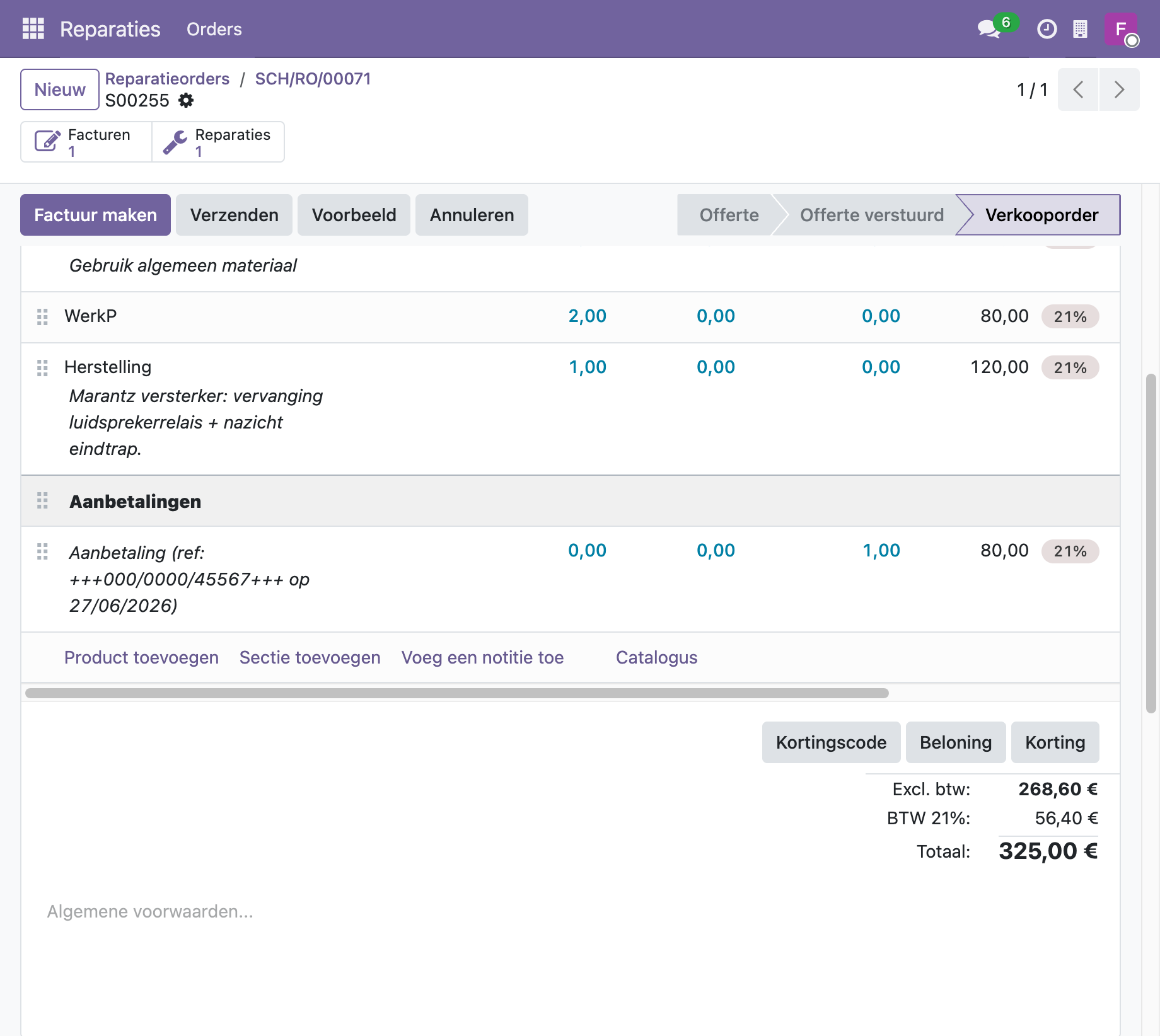Open Reparaties wrench smart button

click(218, 142)
